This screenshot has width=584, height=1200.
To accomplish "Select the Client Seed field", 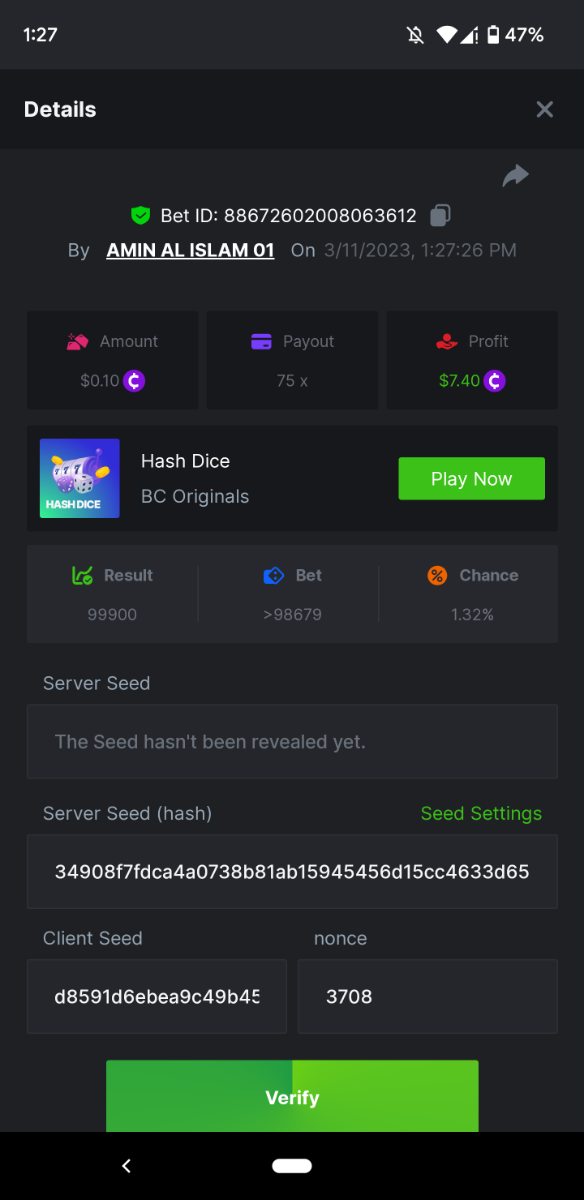I will point(157,997).
